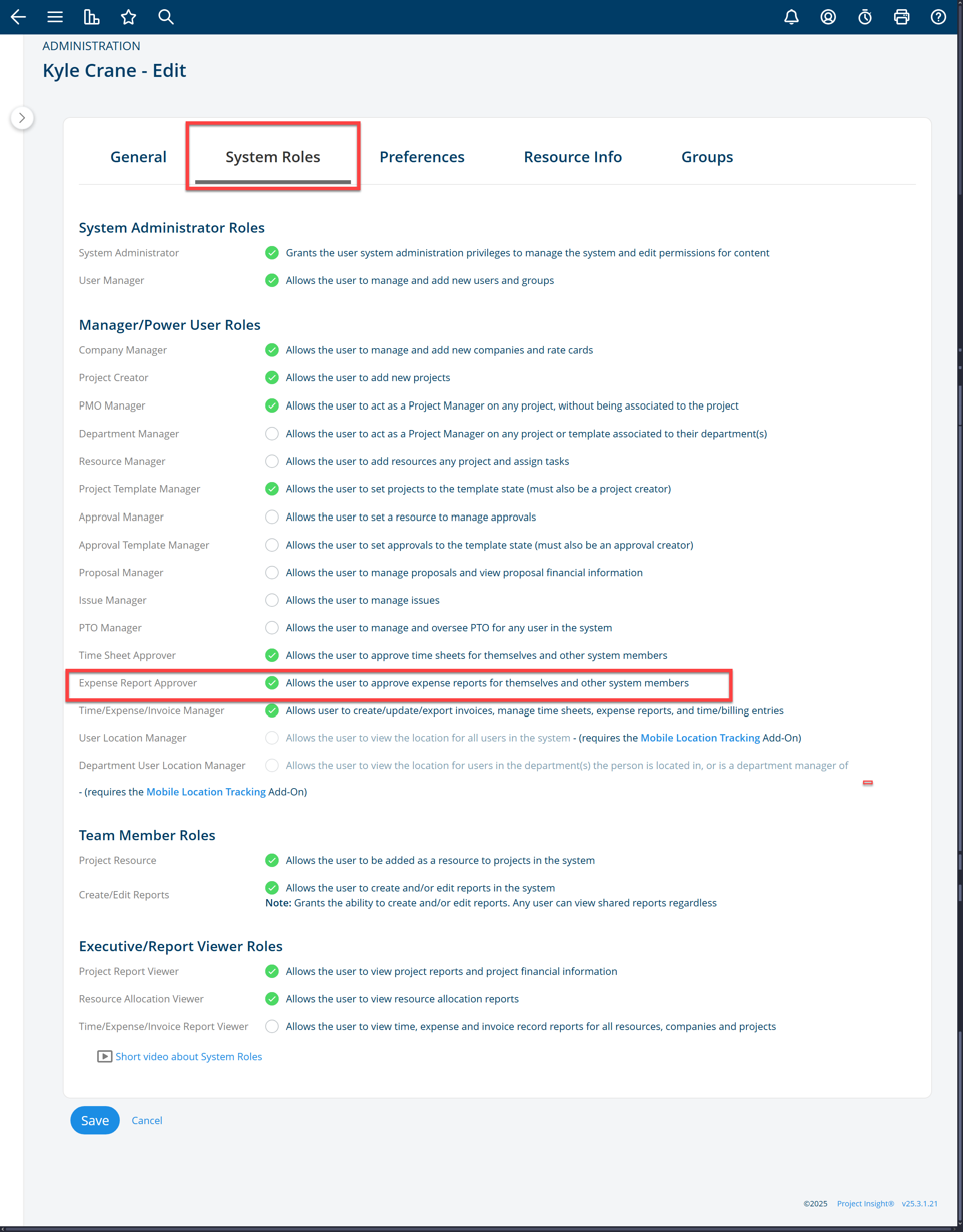
Task: Toggle the Time/Expense/Invoice Manager role
Action: pyautogui.click(x=272, y=710)
